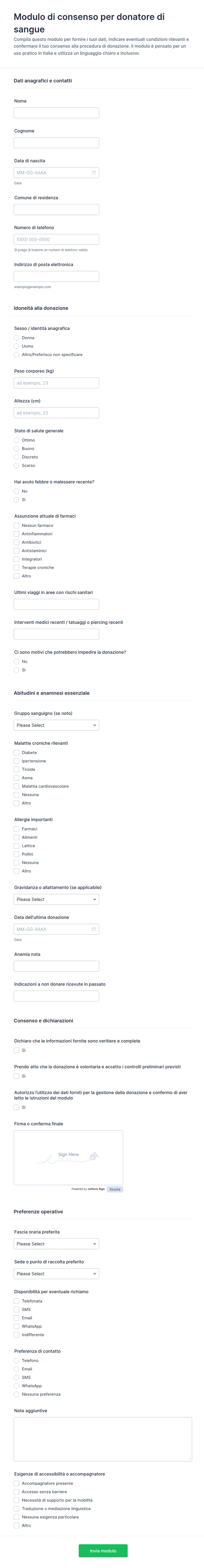Expand the Gruppo sanguigno dropdown
This screenshot has height=1568, width=204.
pyautogui.click(x=56, y=726)
